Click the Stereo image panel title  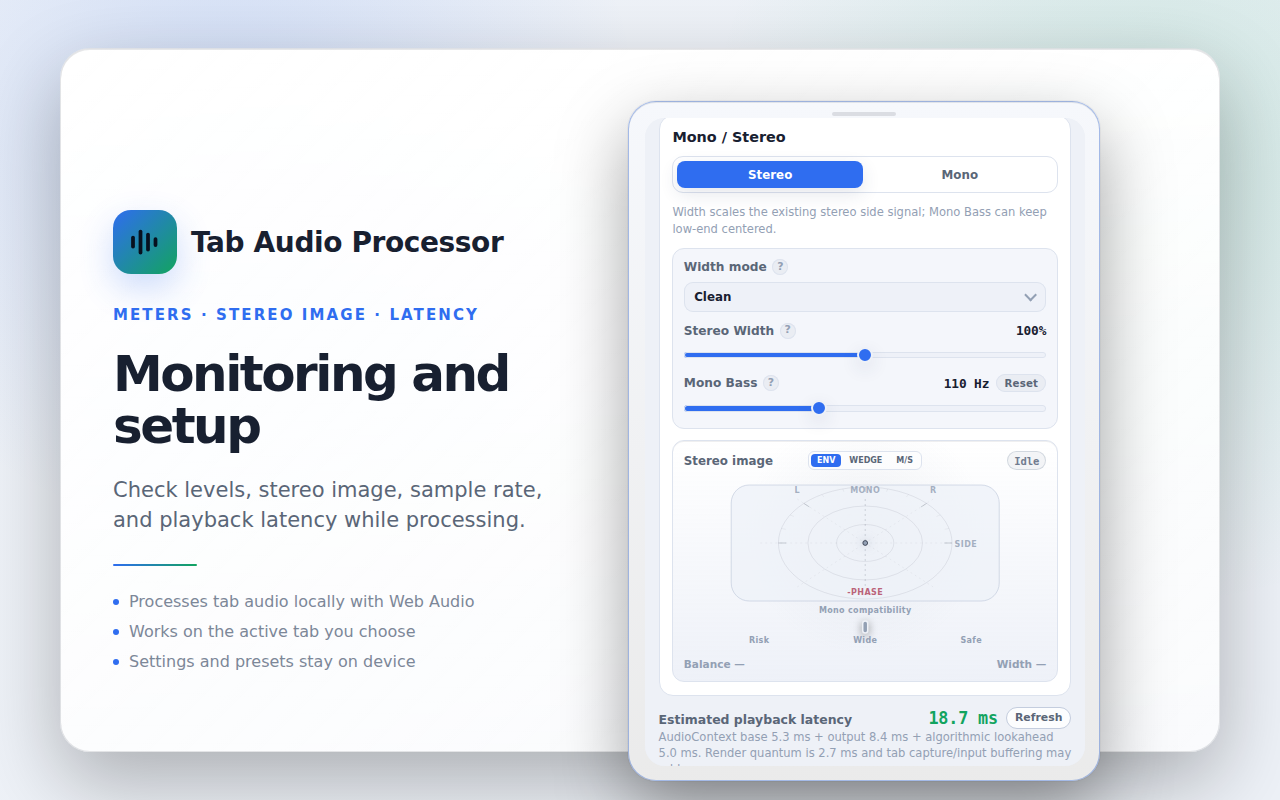[728, 461]
